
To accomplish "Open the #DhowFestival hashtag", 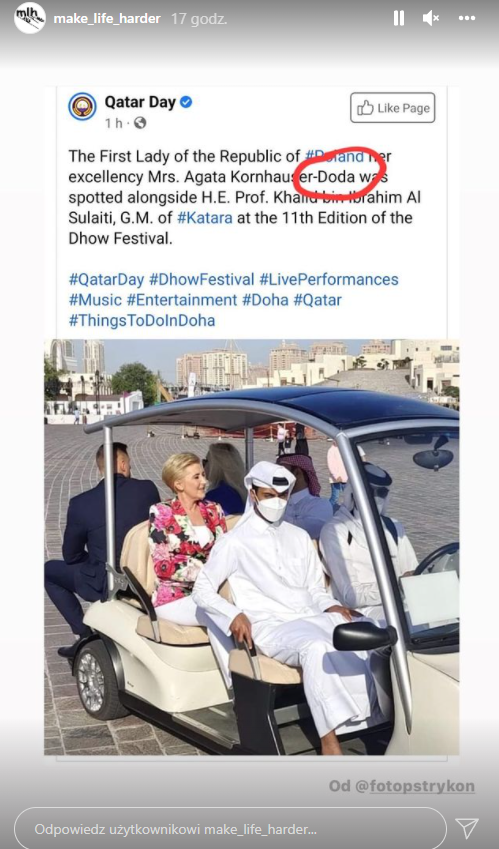I will [201, 280].
